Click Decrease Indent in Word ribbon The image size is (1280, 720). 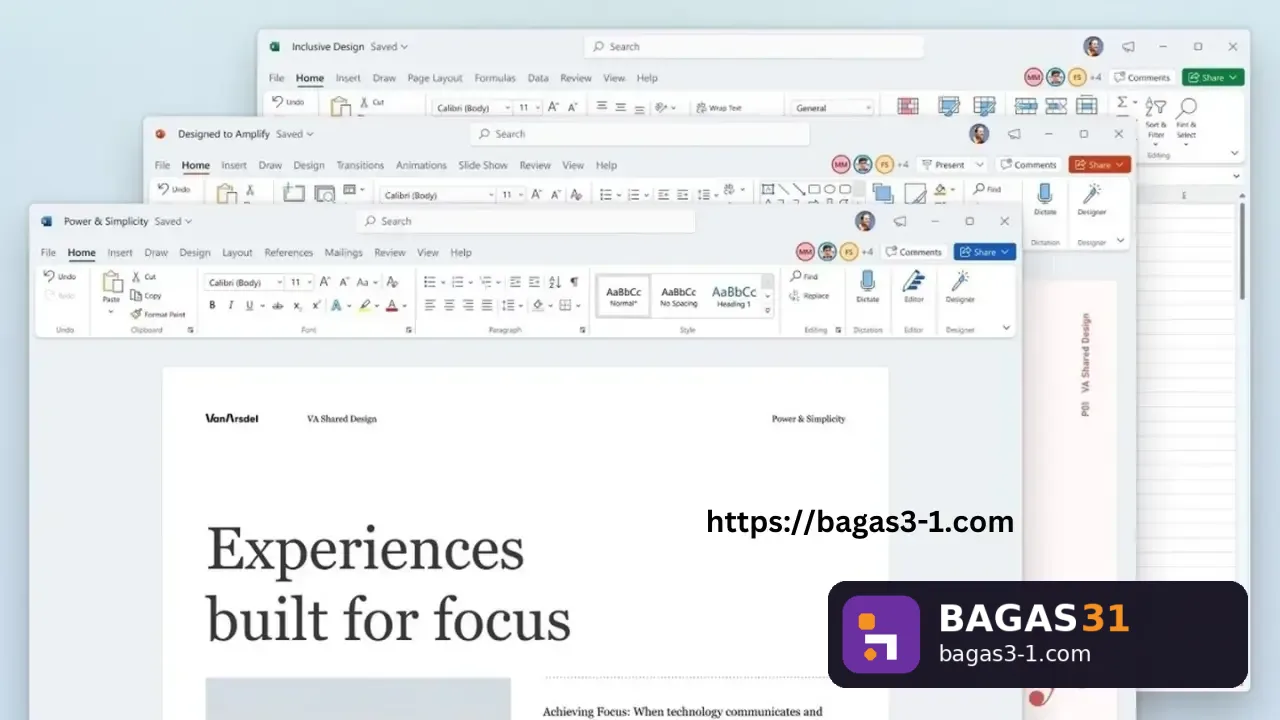coord(515,282)
